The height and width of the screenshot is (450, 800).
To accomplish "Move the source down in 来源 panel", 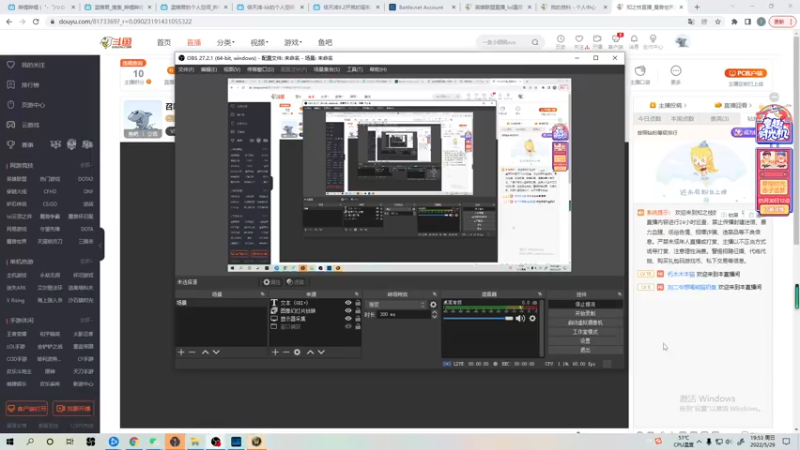I will (321, 352).
